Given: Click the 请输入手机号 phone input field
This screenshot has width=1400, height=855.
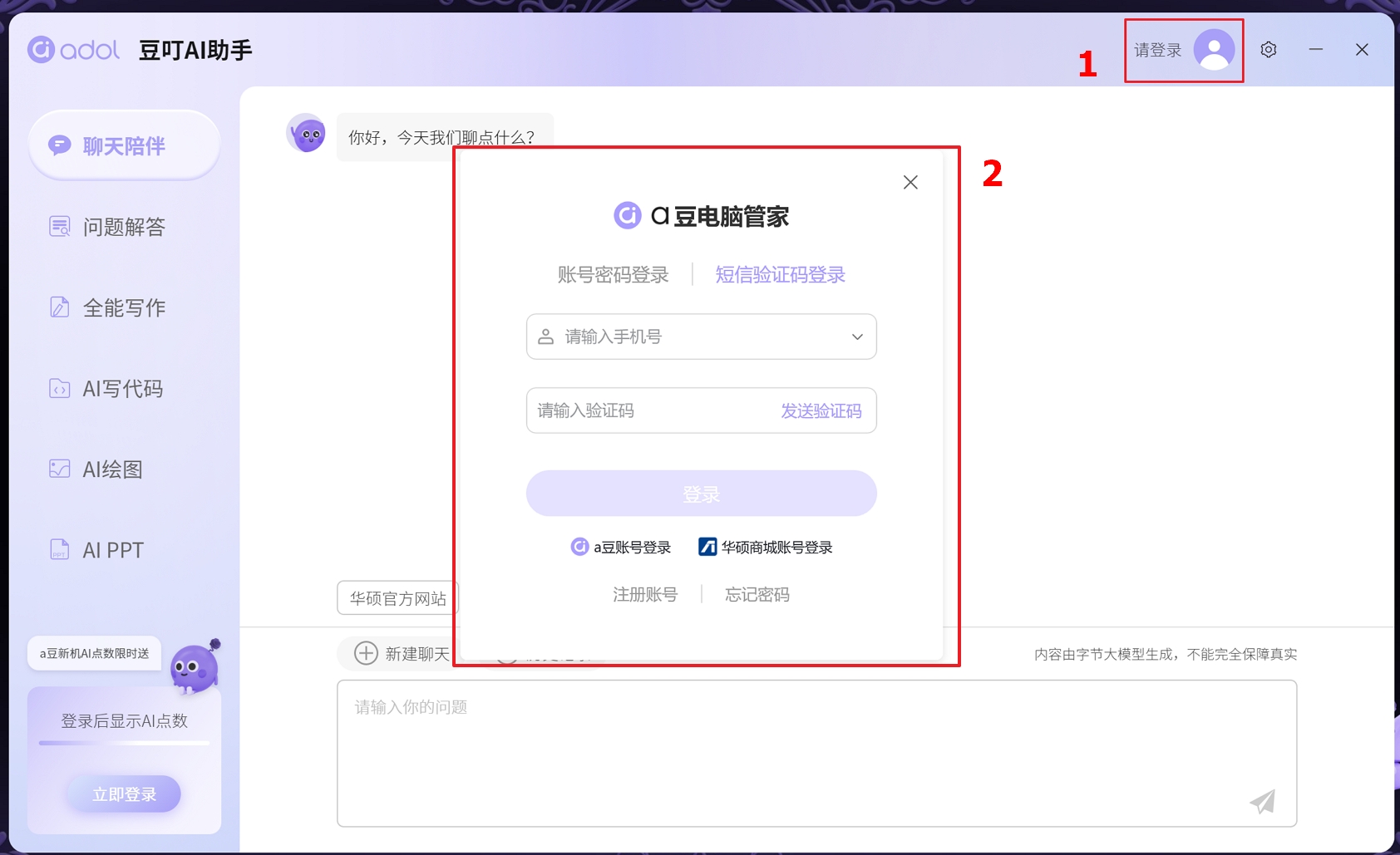Looking at the screenshot, I should click(x=701, y=337).
